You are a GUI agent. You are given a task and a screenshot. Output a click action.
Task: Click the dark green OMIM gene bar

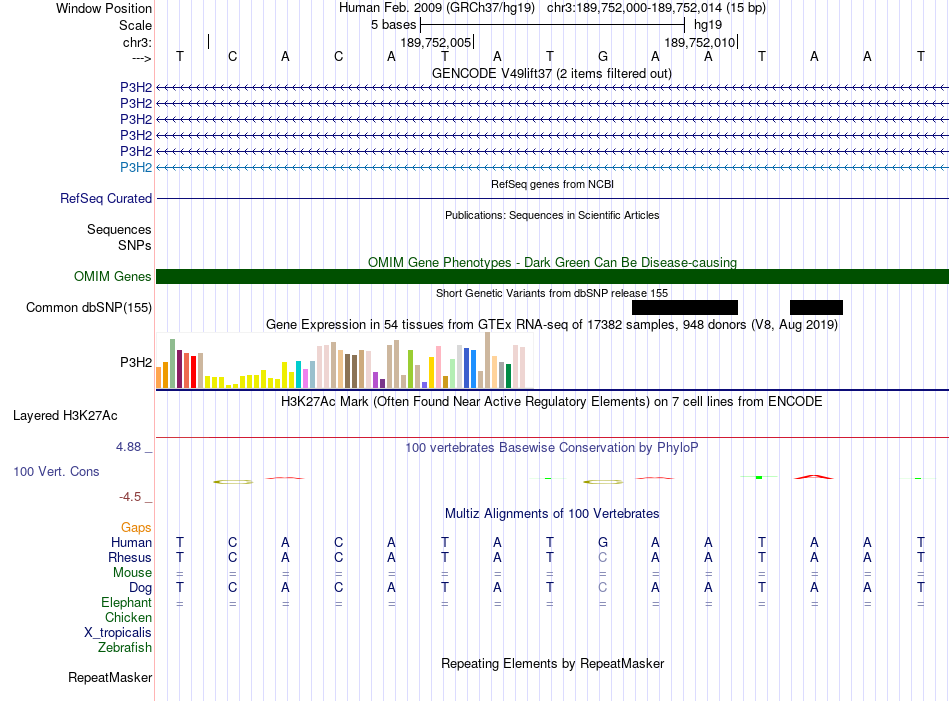point(552,276)
